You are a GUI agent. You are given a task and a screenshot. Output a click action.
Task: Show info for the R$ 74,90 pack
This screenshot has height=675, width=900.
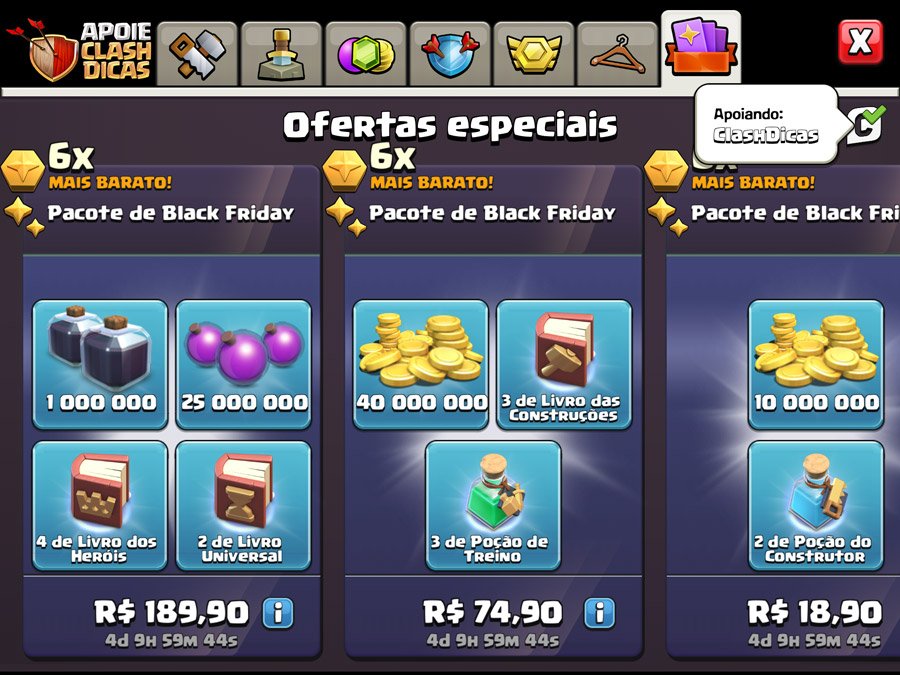pyautogui.click(x=599, y=612)
